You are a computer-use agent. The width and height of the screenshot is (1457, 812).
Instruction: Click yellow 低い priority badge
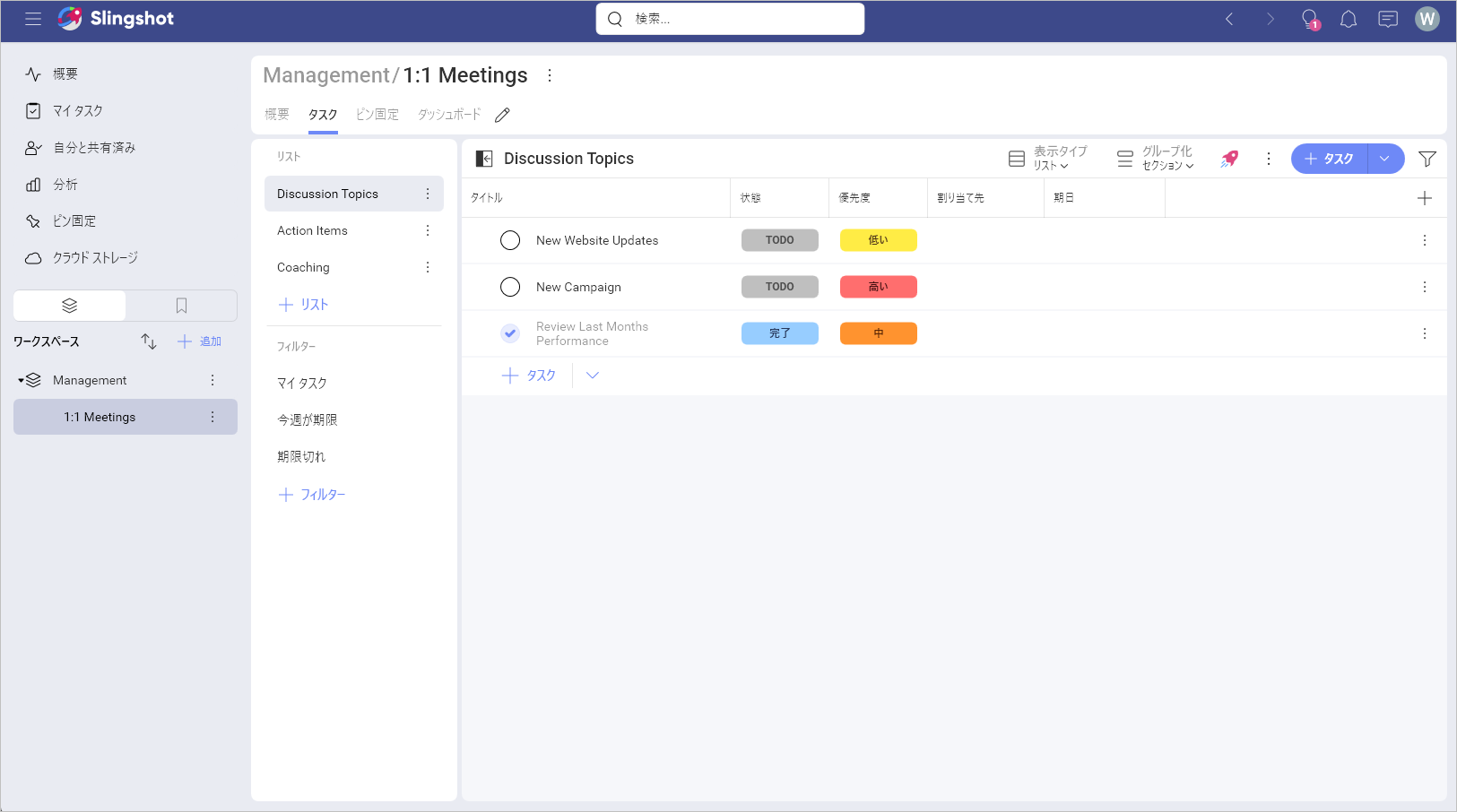pos(879,240)
